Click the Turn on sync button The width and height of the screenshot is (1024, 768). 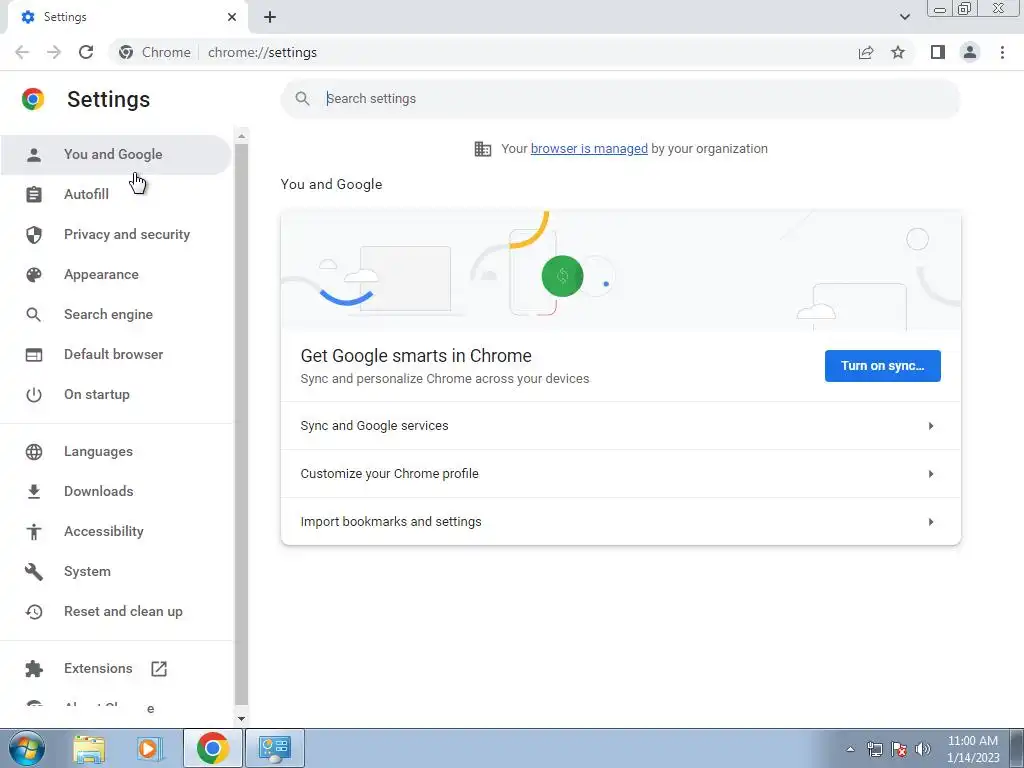882,366
